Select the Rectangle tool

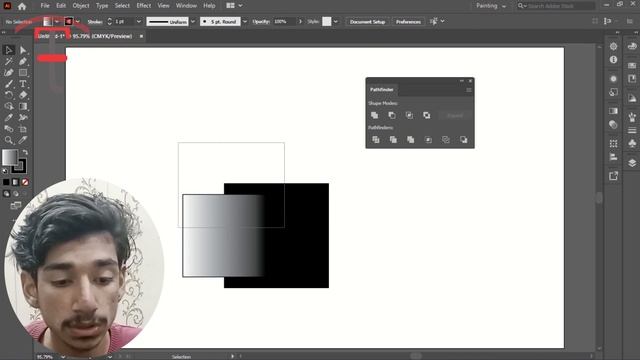tap(23, 73)
